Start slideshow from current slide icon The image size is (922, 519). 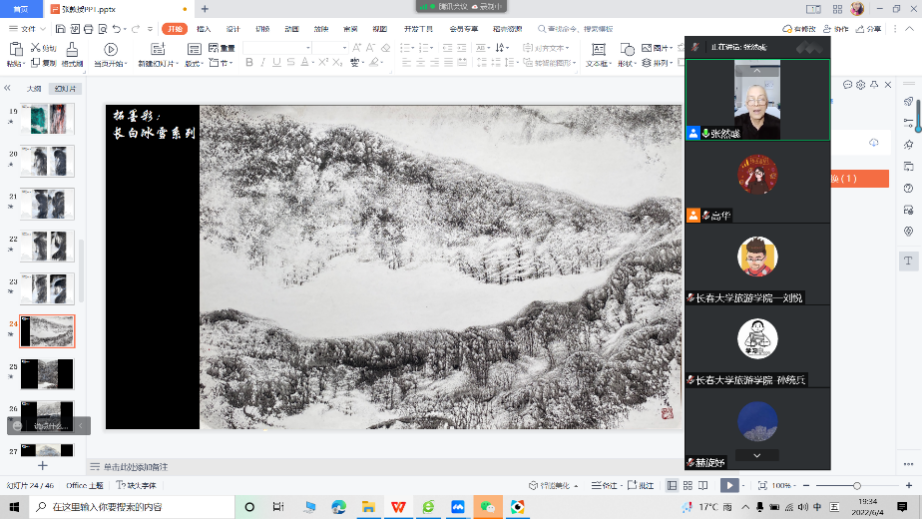(x=111, y=49)
